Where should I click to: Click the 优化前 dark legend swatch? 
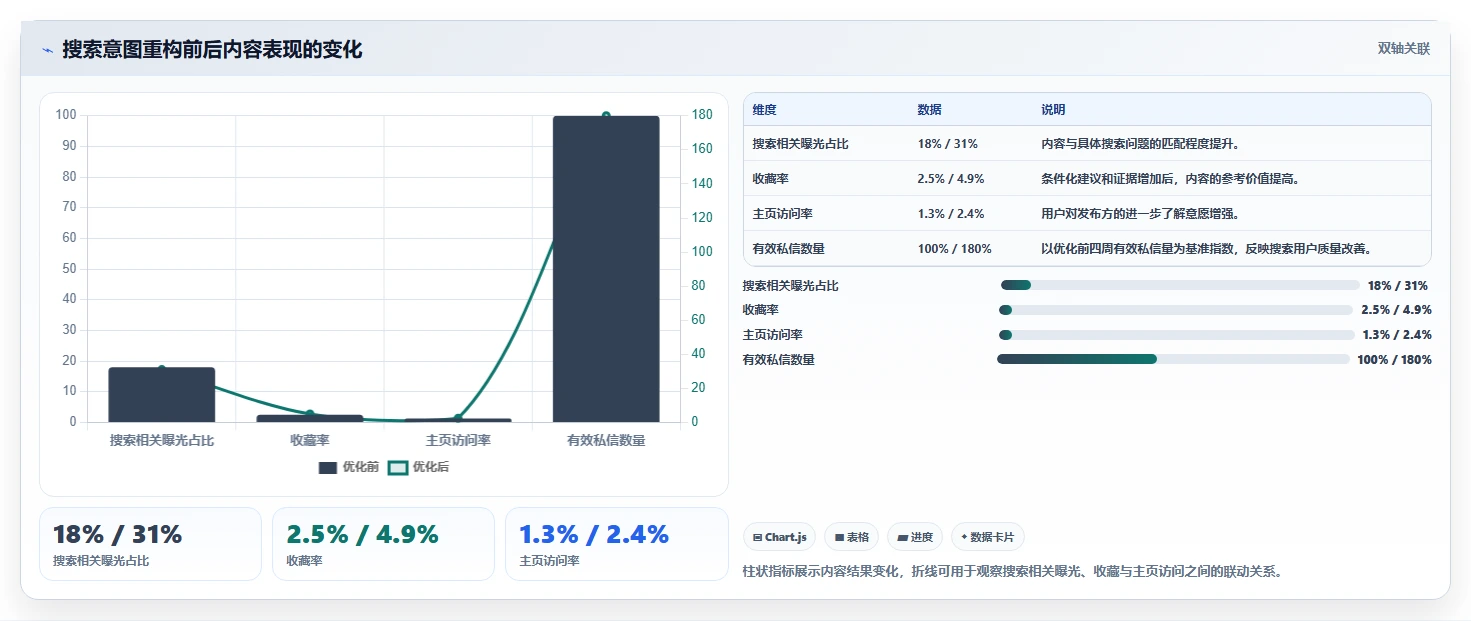click(328, 467)
